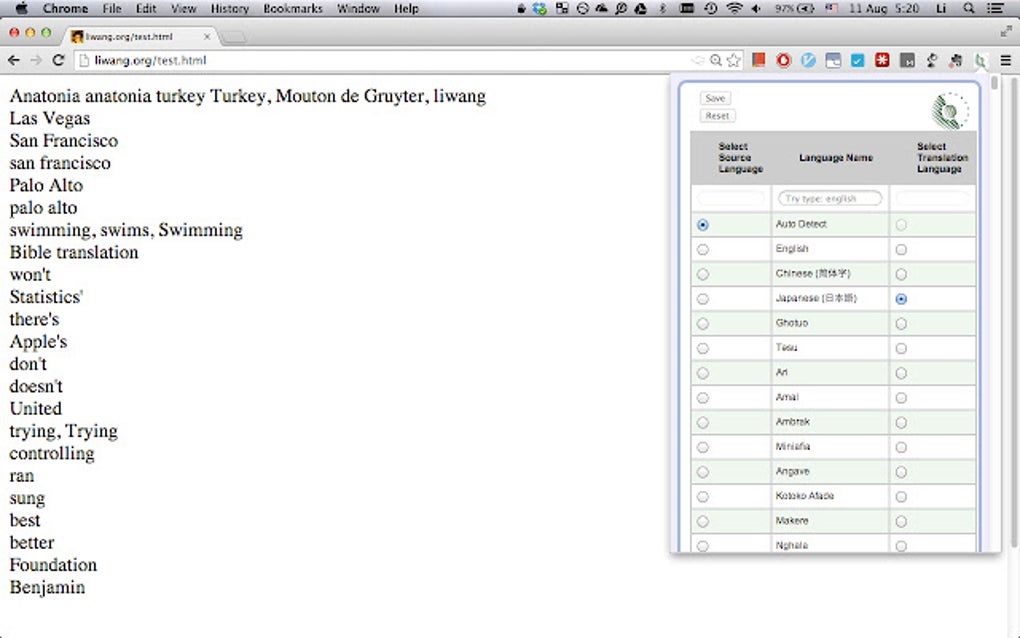Click the popup's vertical scrollbar thumb
Screen dimensions: 1020x638
coord(993,83)
